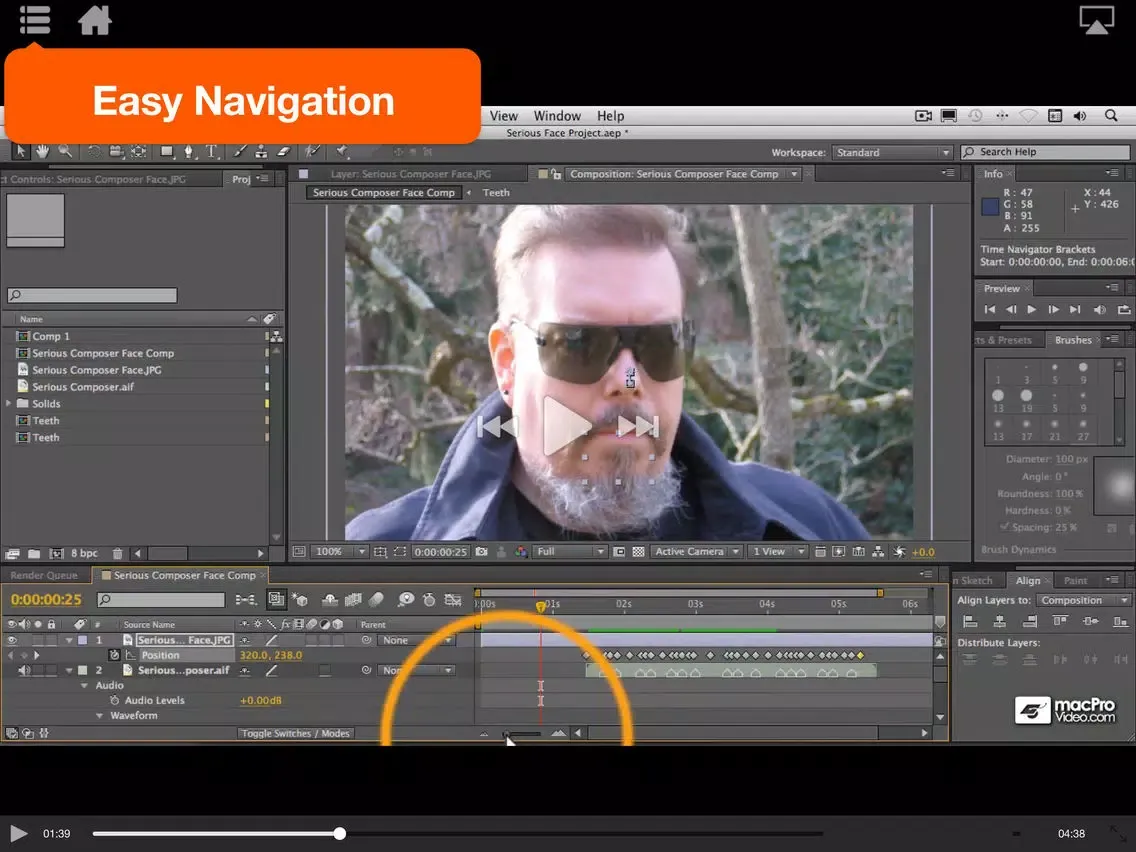Open Composition Mini-Flowchart in timeline

245,600
